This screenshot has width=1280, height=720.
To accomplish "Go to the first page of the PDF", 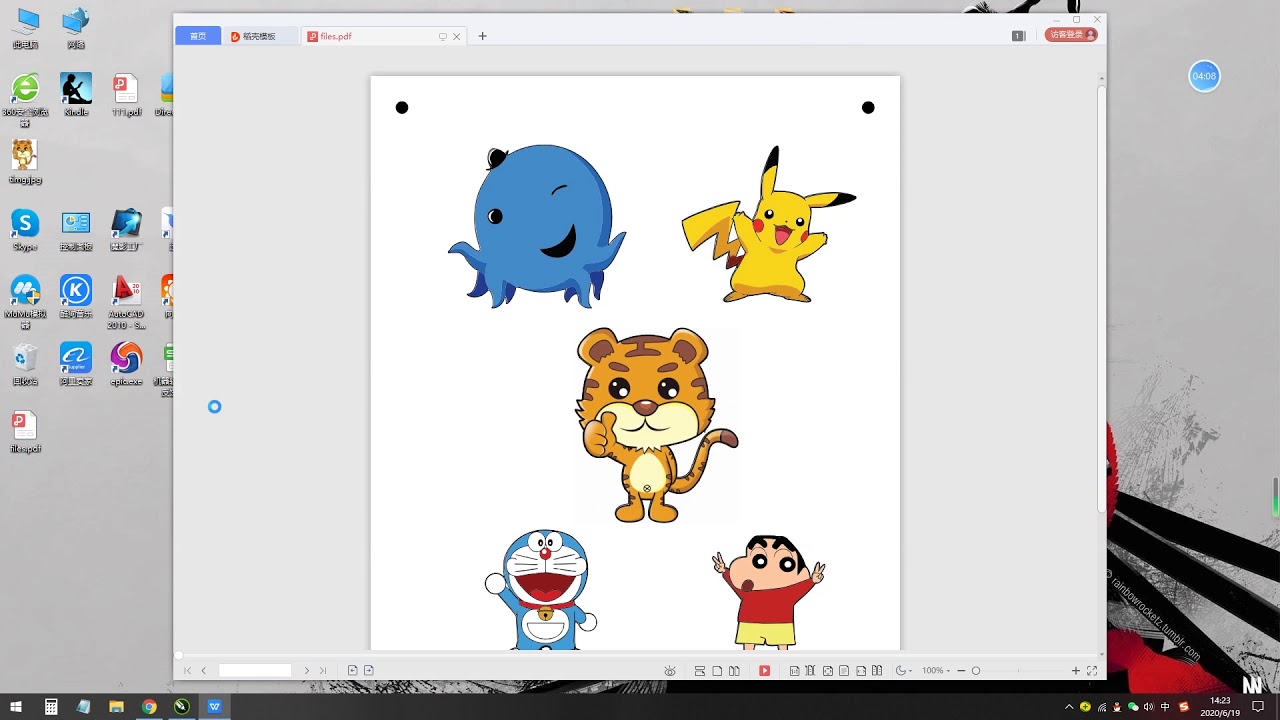I will point(187,671).
